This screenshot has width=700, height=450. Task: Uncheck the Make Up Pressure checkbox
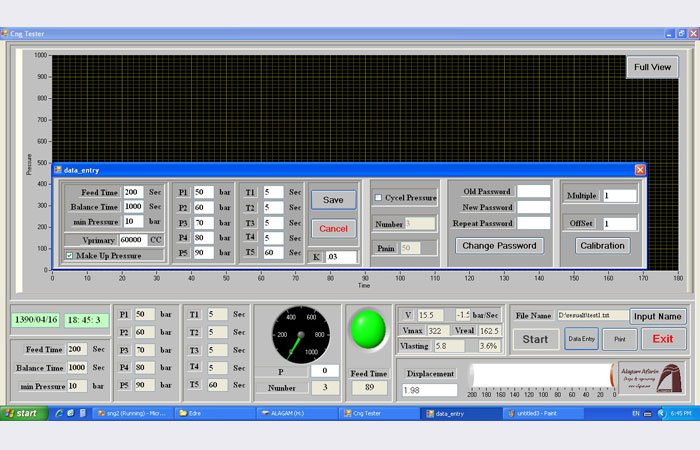69,256
